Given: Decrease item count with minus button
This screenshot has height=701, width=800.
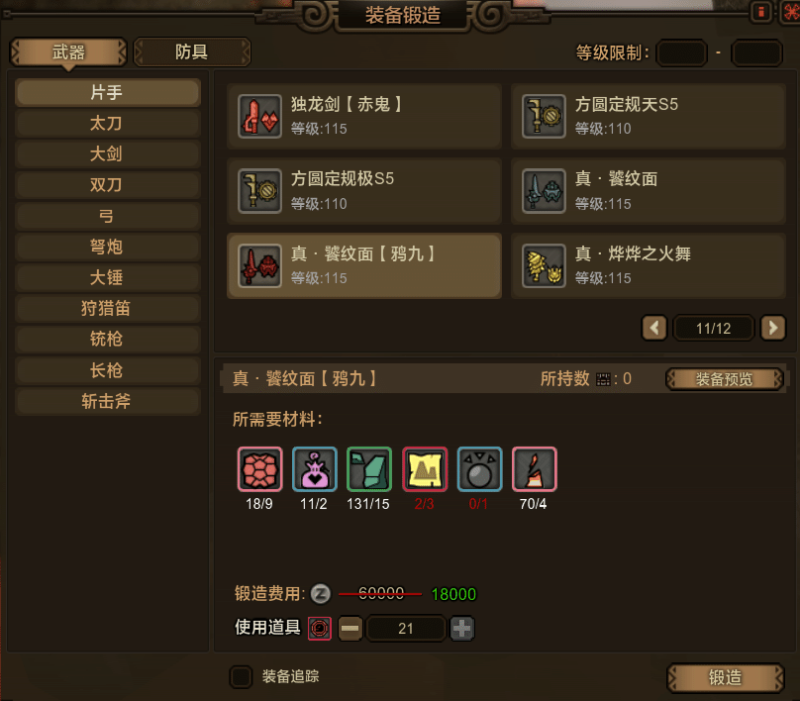Looking at the screenshot, I should pos(350,628).
